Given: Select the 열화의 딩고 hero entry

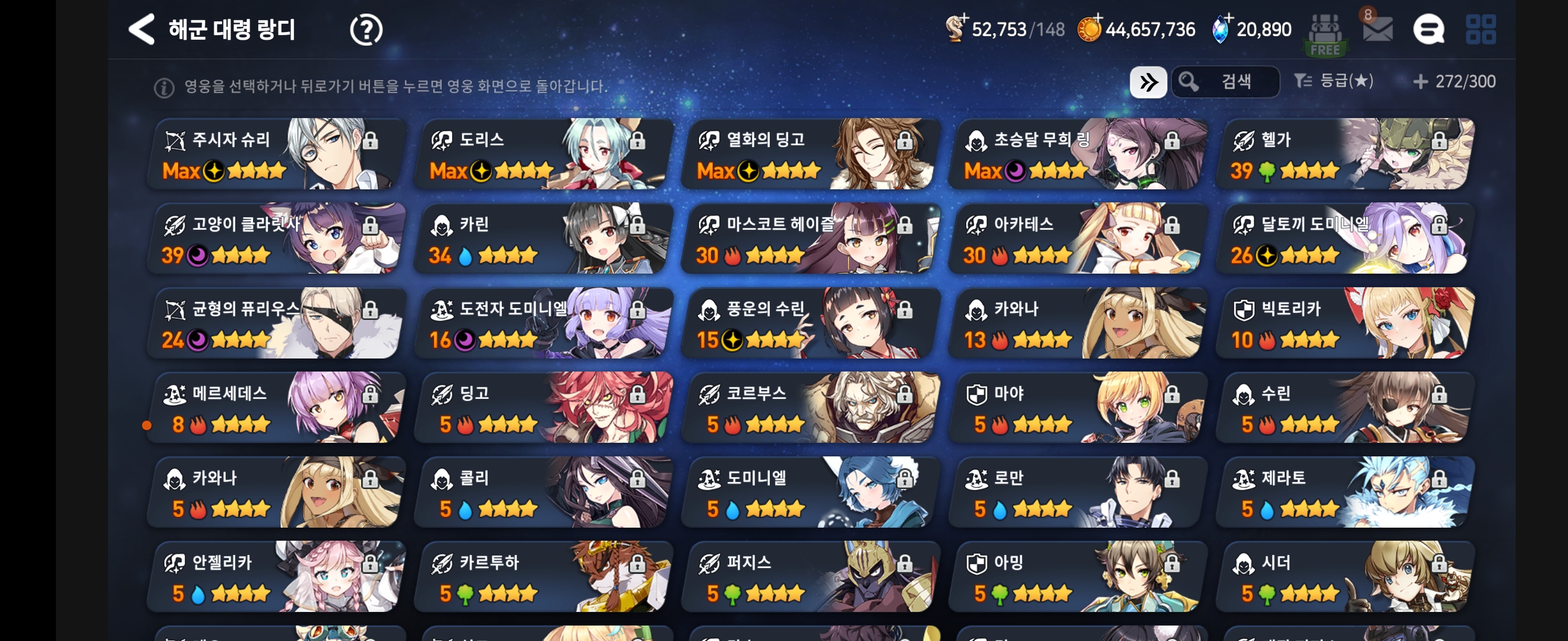Looking at the screenshot, I should (x=810, y=154).
